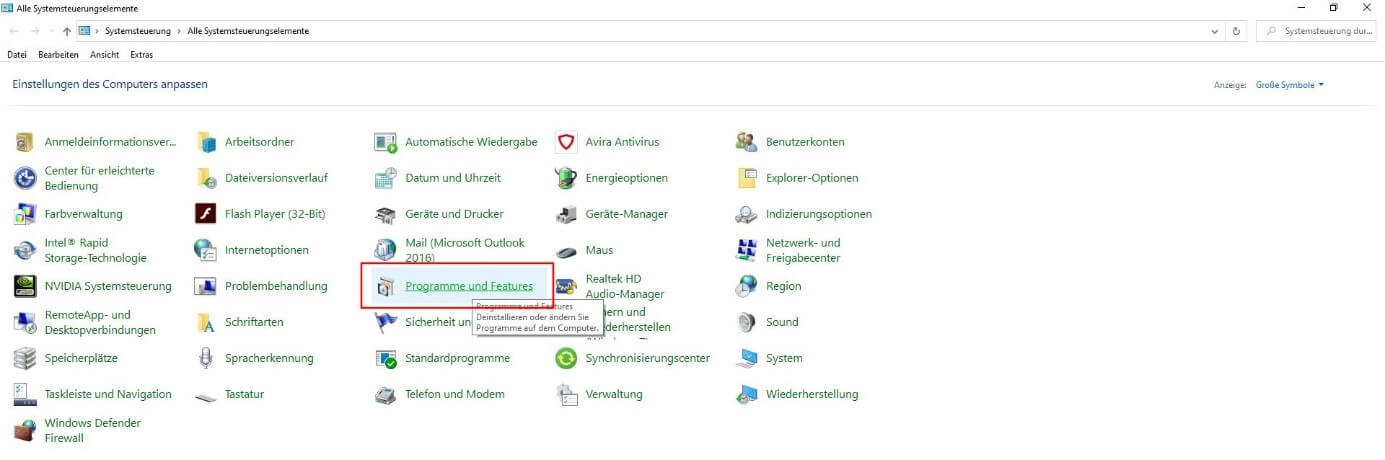Open the Anmeldeinformationsverwaltung icon

26,142
